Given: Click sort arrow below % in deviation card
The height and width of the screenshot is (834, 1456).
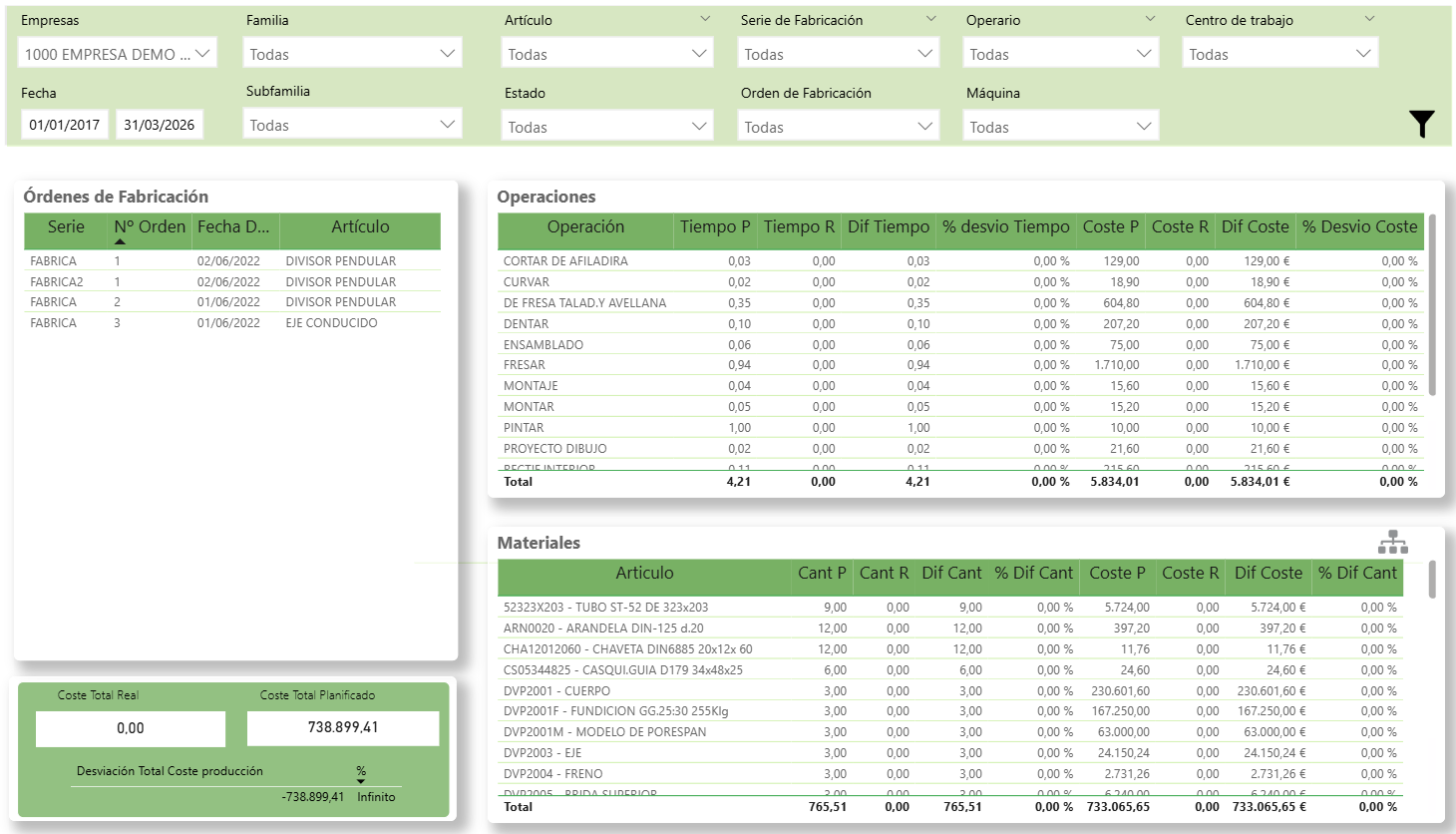Looking at the screenshot, I should pos(361,781).
